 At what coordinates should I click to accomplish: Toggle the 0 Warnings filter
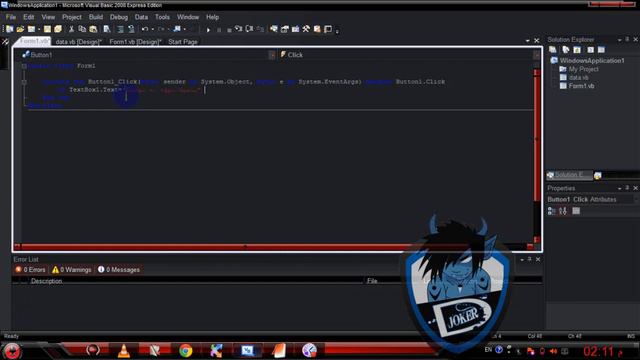pyautogui.click(x=72, y=270)
